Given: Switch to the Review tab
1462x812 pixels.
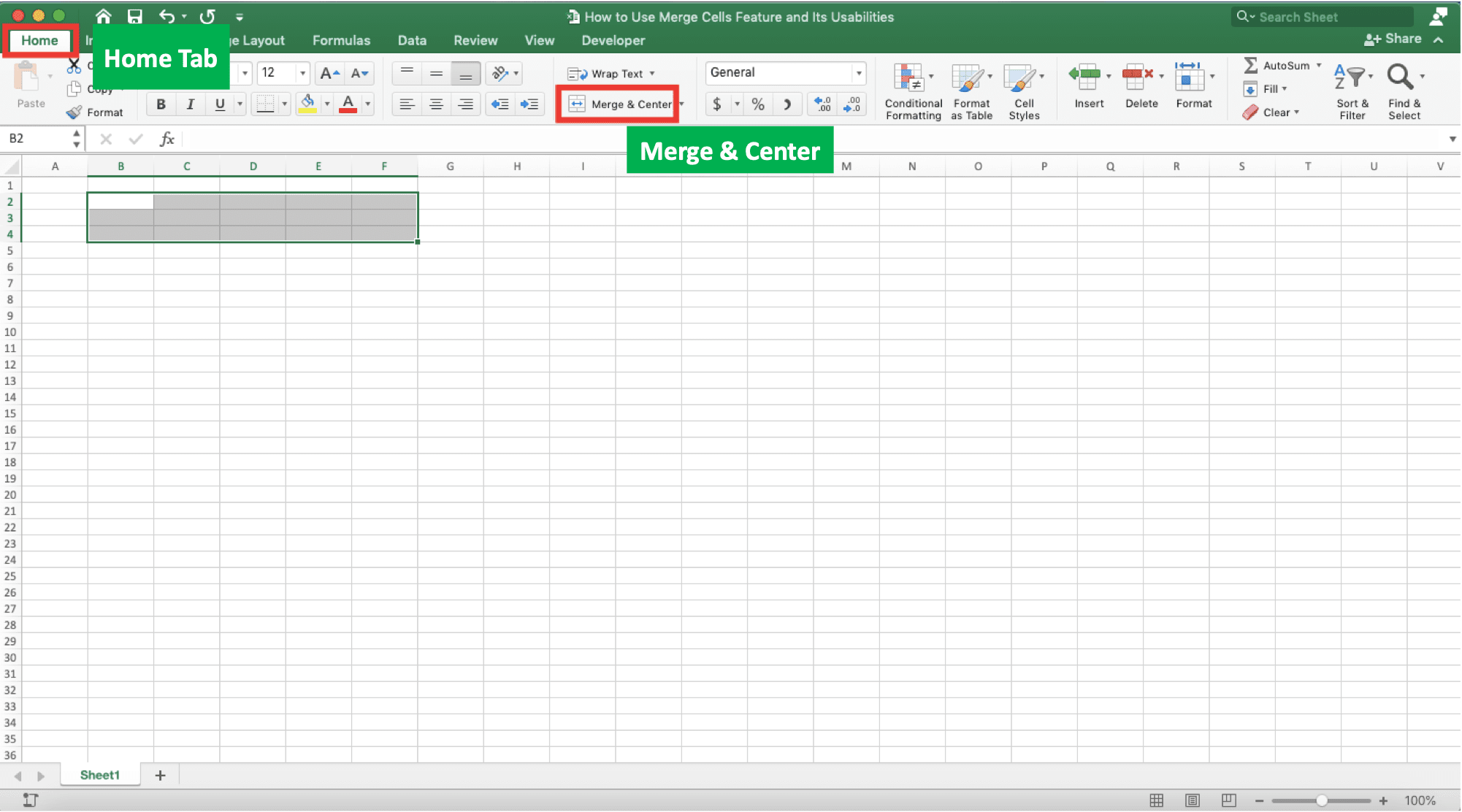Looking at the screenshot, I should tap(475, 40).
